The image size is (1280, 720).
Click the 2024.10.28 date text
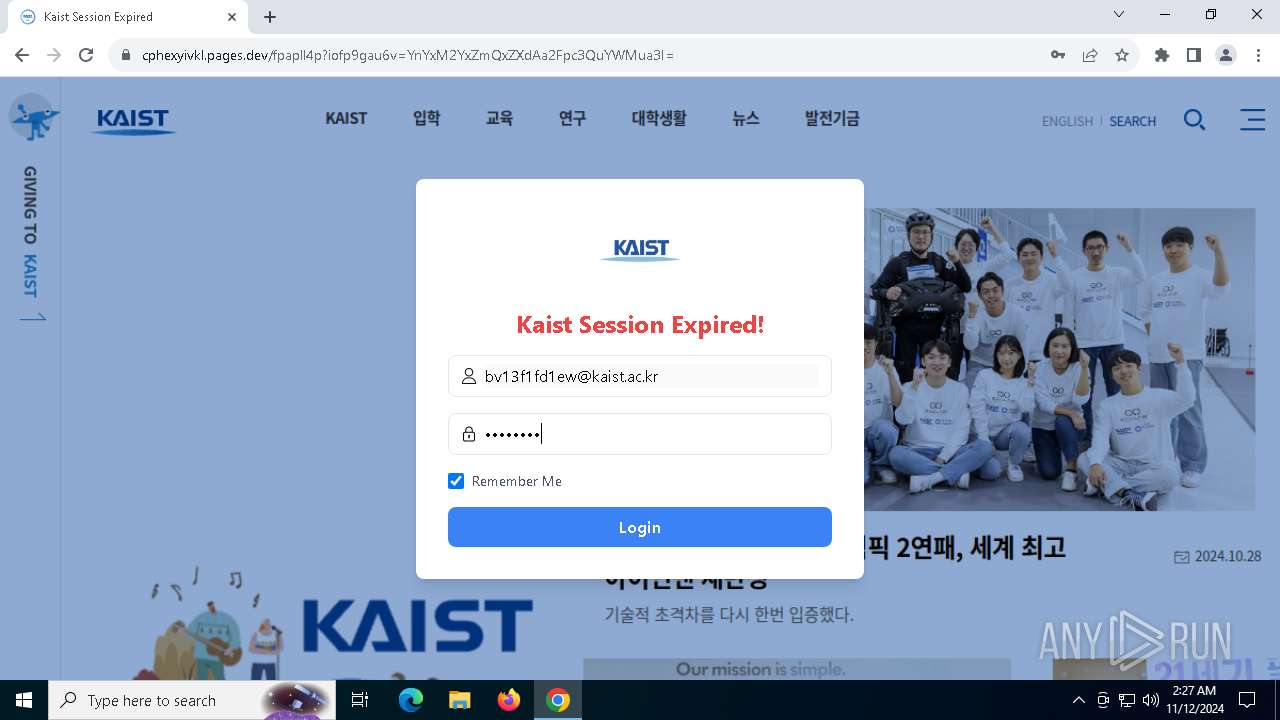(x=1228, y=556)
